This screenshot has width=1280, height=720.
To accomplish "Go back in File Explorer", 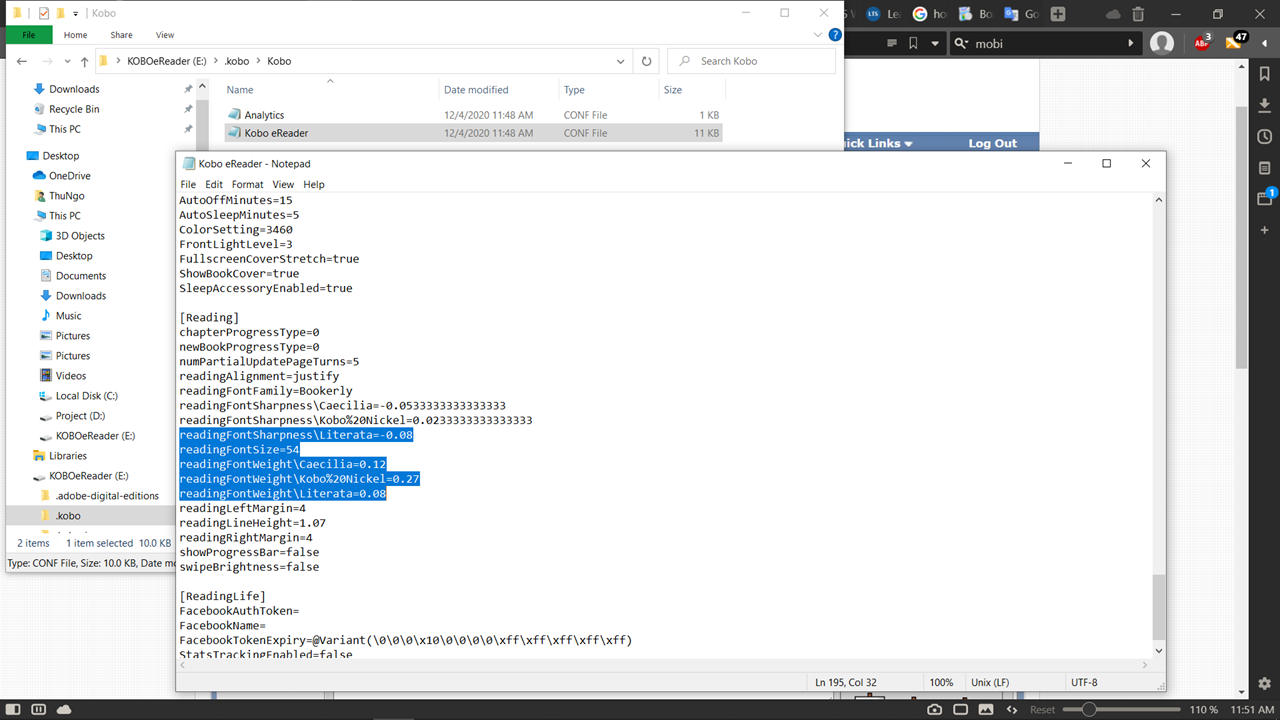I will (22, 61).
